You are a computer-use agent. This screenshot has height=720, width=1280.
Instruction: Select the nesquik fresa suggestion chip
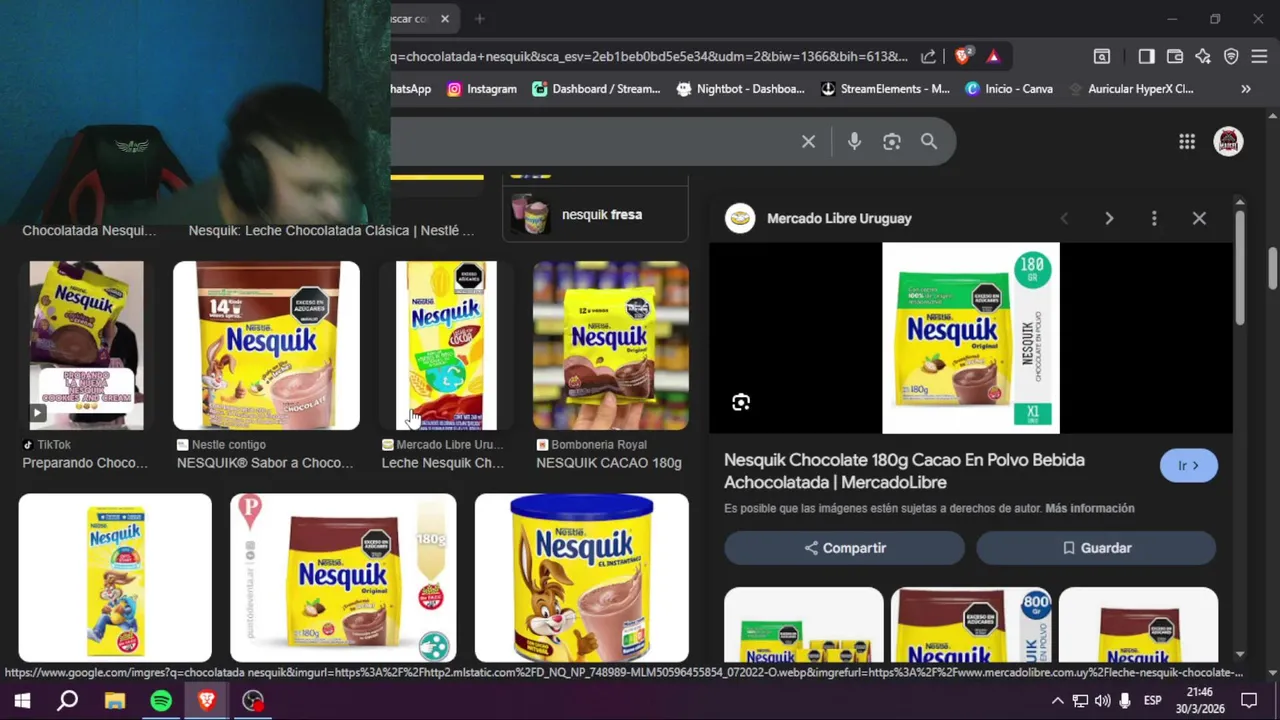pos(595,214)
